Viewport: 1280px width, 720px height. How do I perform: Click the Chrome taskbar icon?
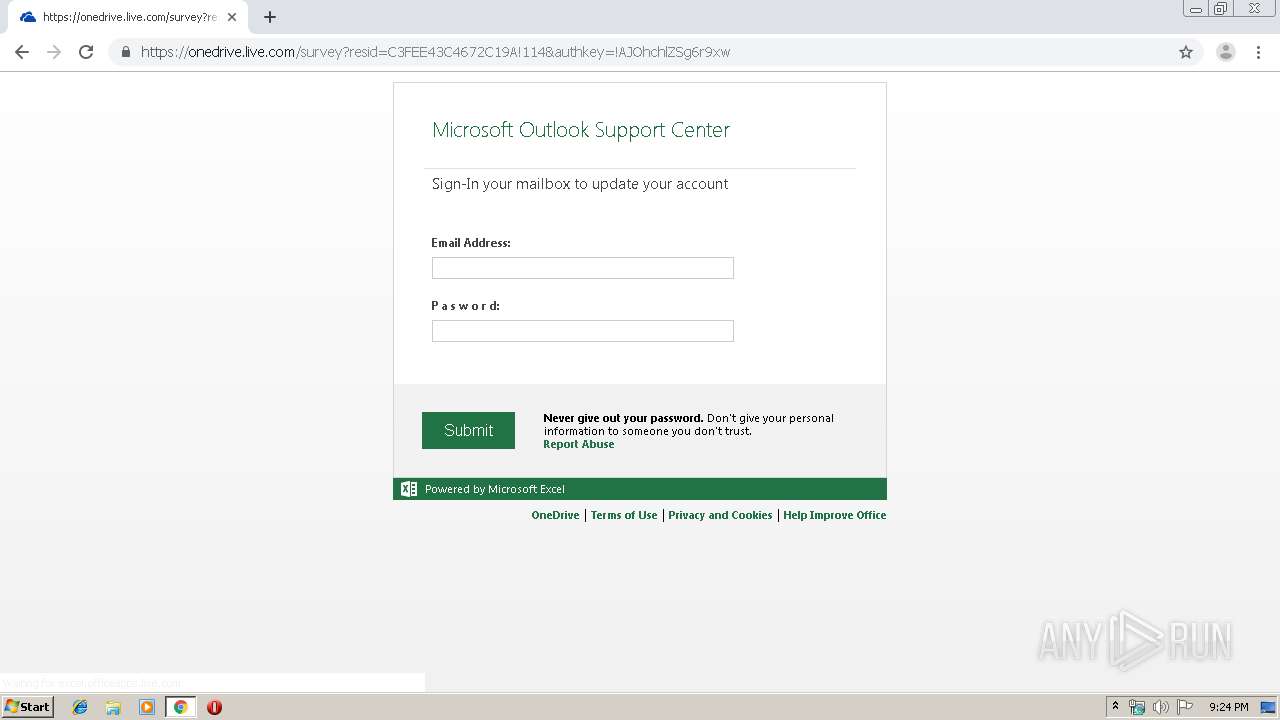(x=181, y=707)
